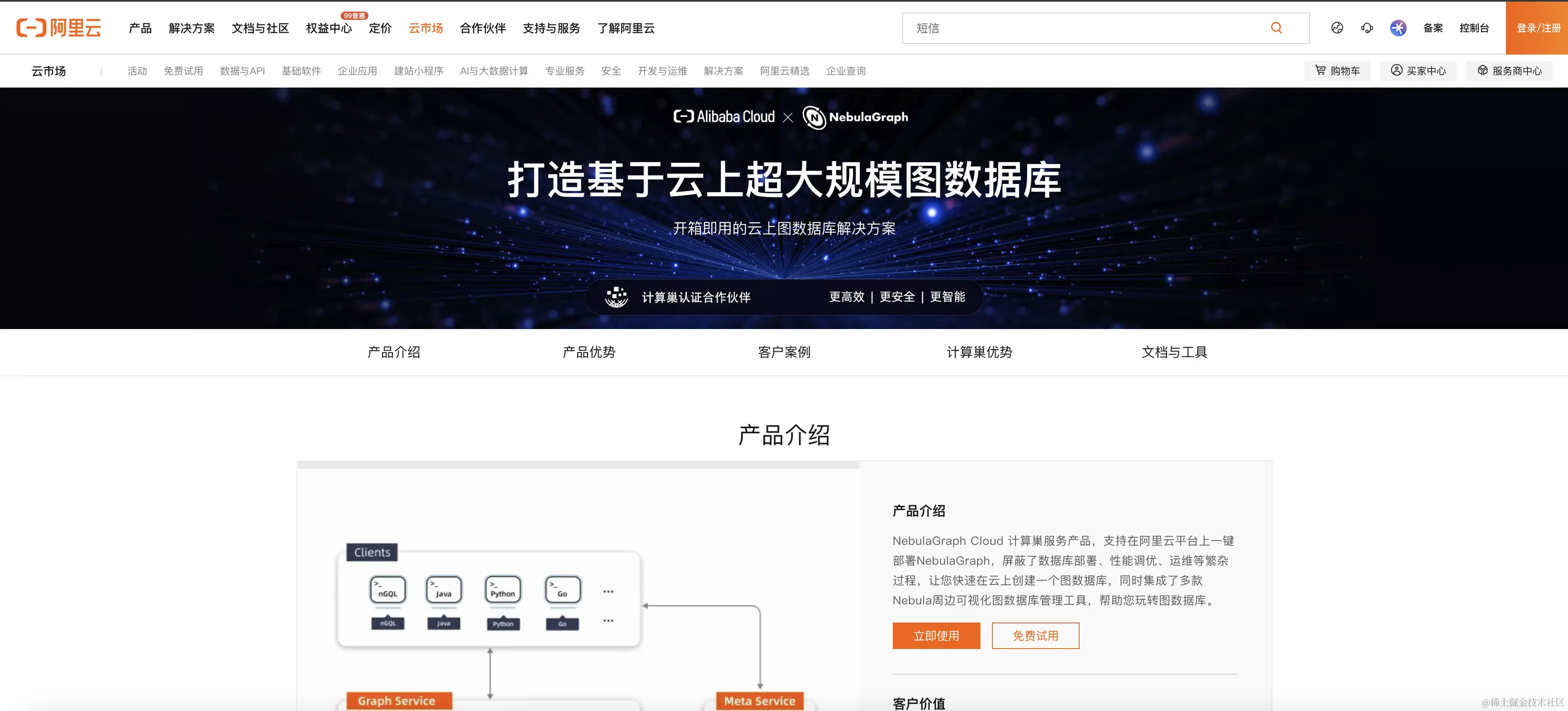Click the Aliyun 阿里云 logo
Image resolution: width=1568 pixels, height=711 pixels.
[59, 28]
